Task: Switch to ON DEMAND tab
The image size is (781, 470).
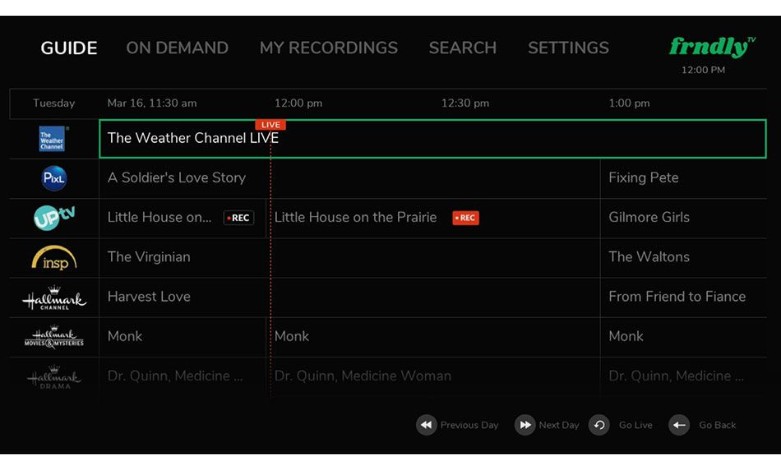Action: coord(177,48)
